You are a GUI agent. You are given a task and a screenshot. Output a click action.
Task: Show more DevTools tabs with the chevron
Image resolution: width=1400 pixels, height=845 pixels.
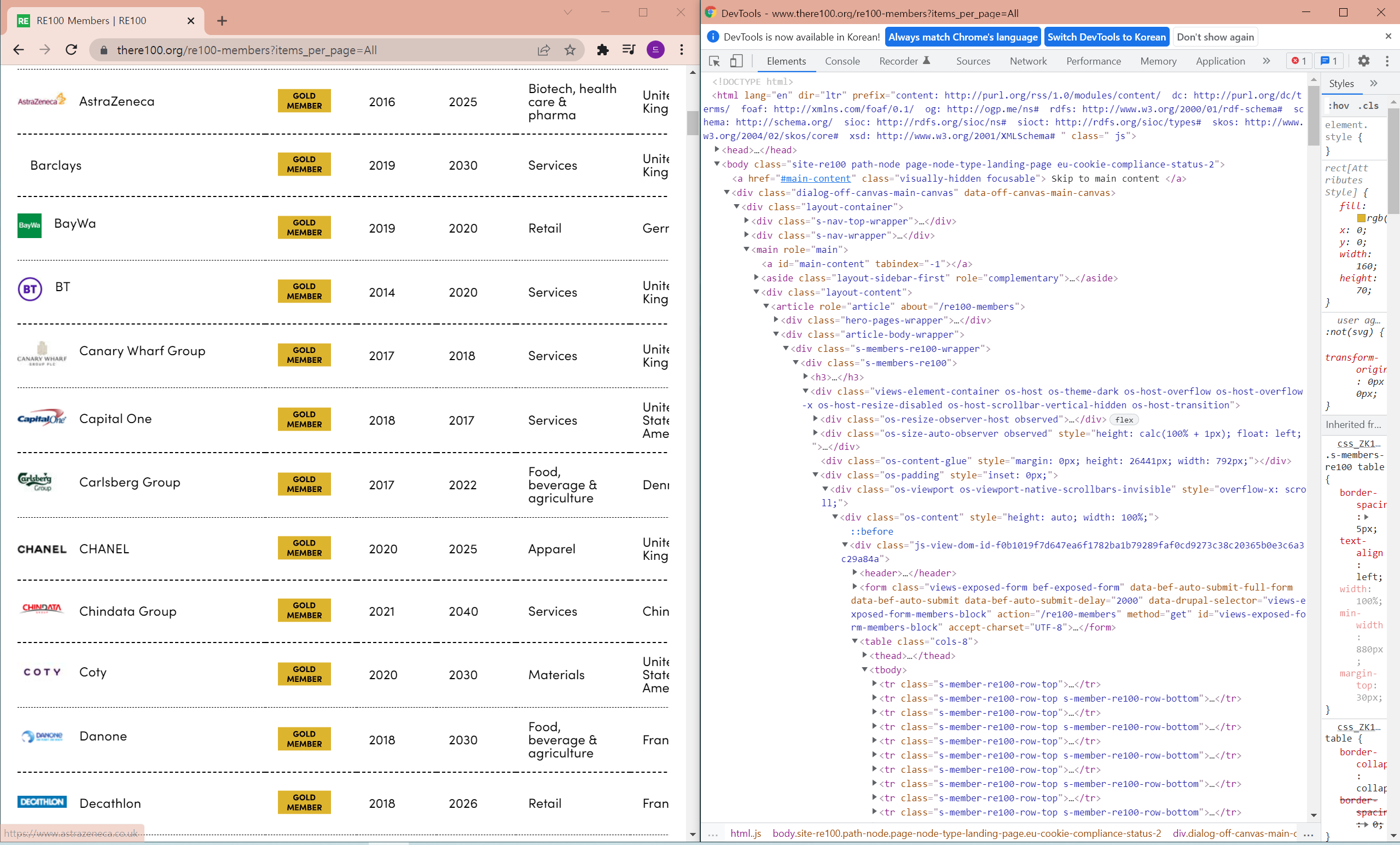click(1267, 61)
